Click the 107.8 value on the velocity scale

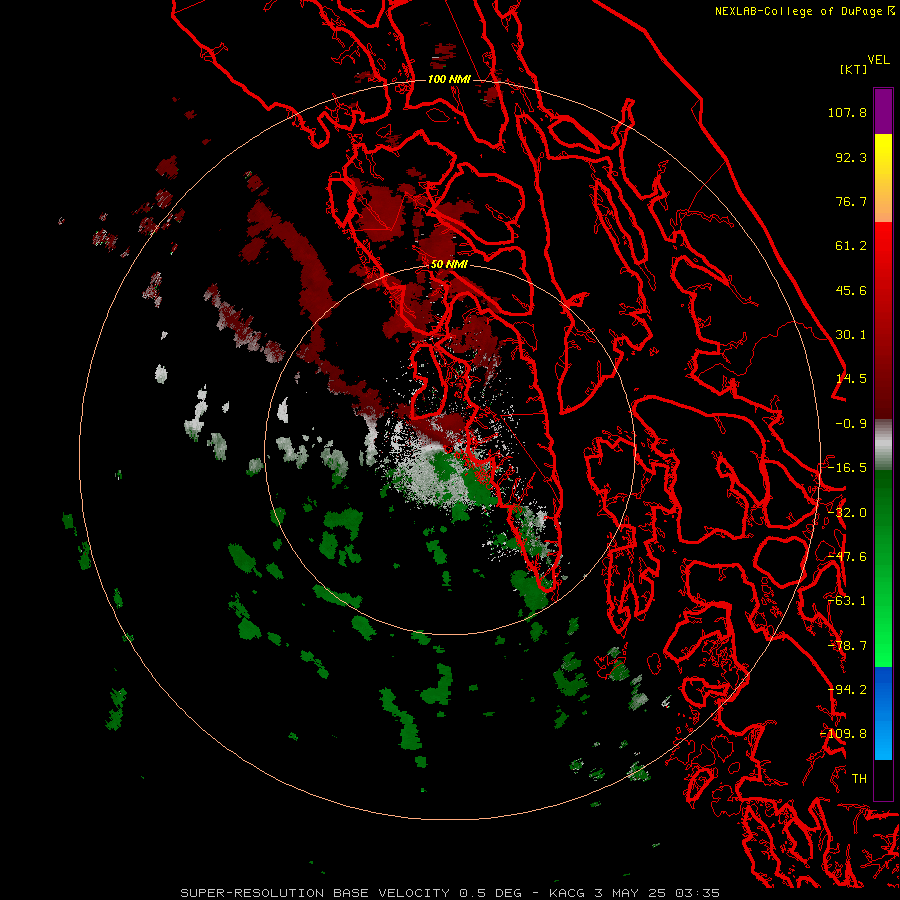click(x=847, y=112)
